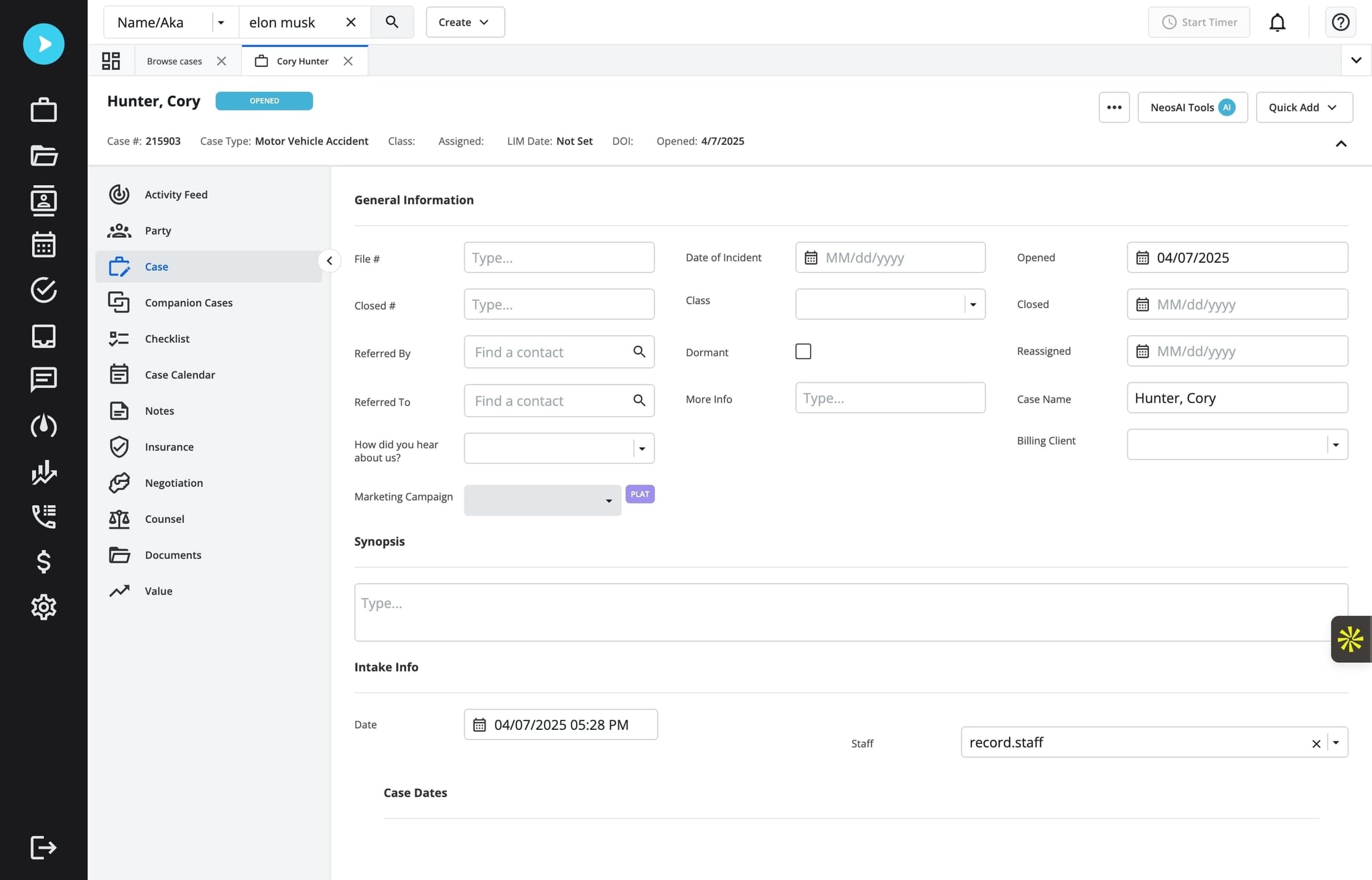Open NeosAI Tools
The image size is (1372, 880).
1191,107
